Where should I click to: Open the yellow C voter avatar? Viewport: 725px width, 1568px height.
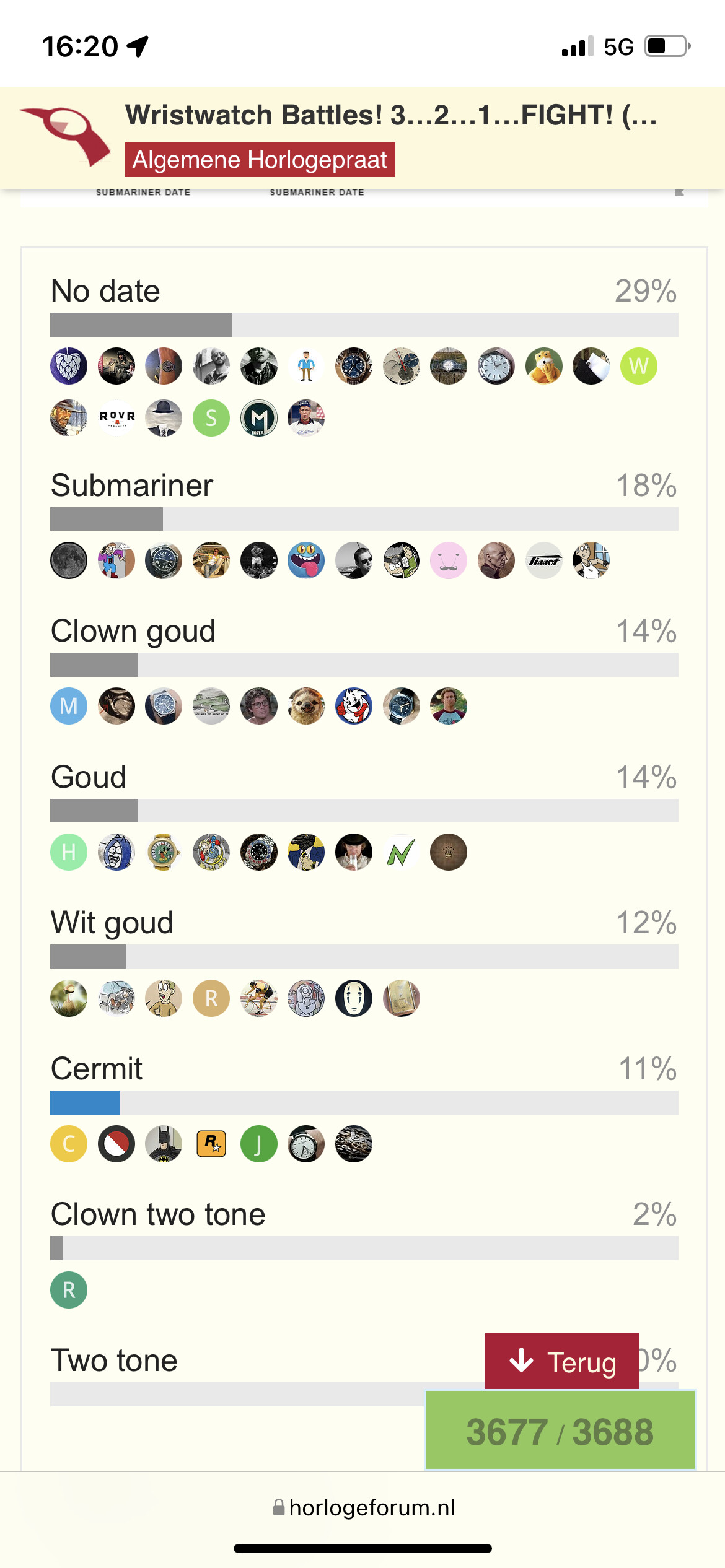point(69,1144)
